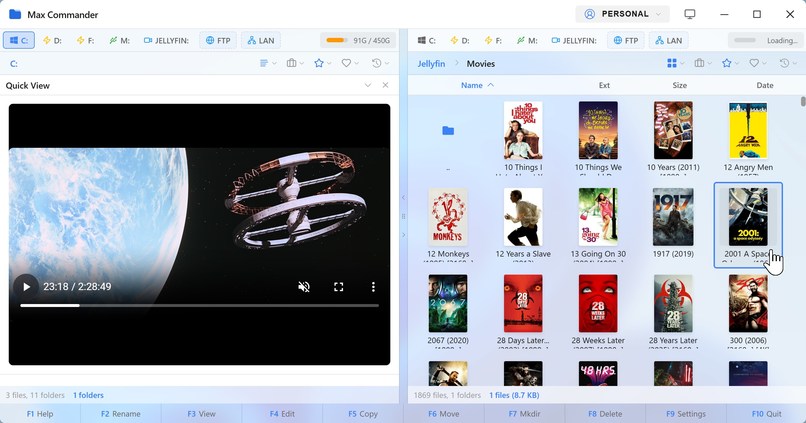Click the monitor display icon in title bar

(x=690, y=14)
